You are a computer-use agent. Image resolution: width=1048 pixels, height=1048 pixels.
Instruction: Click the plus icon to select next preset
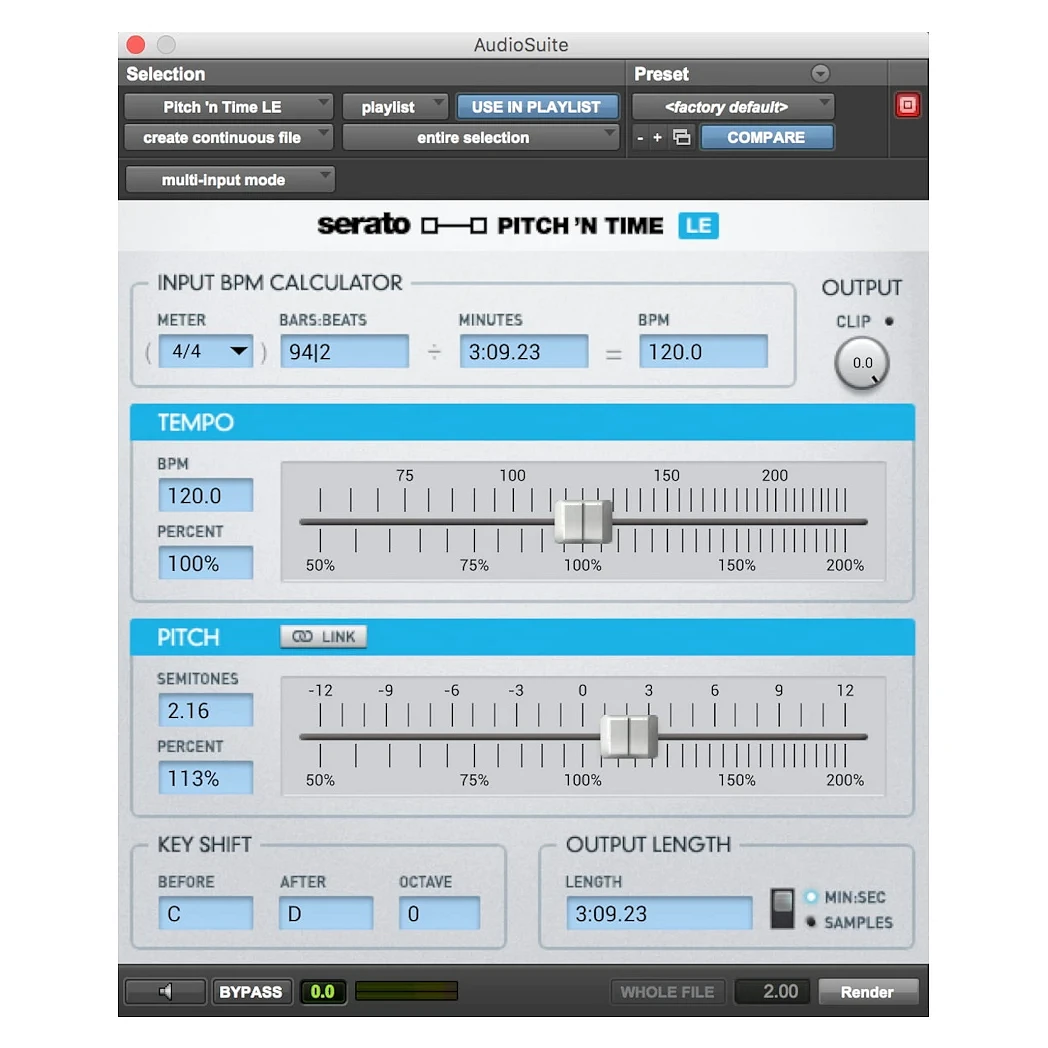click(x=658, y=138)
